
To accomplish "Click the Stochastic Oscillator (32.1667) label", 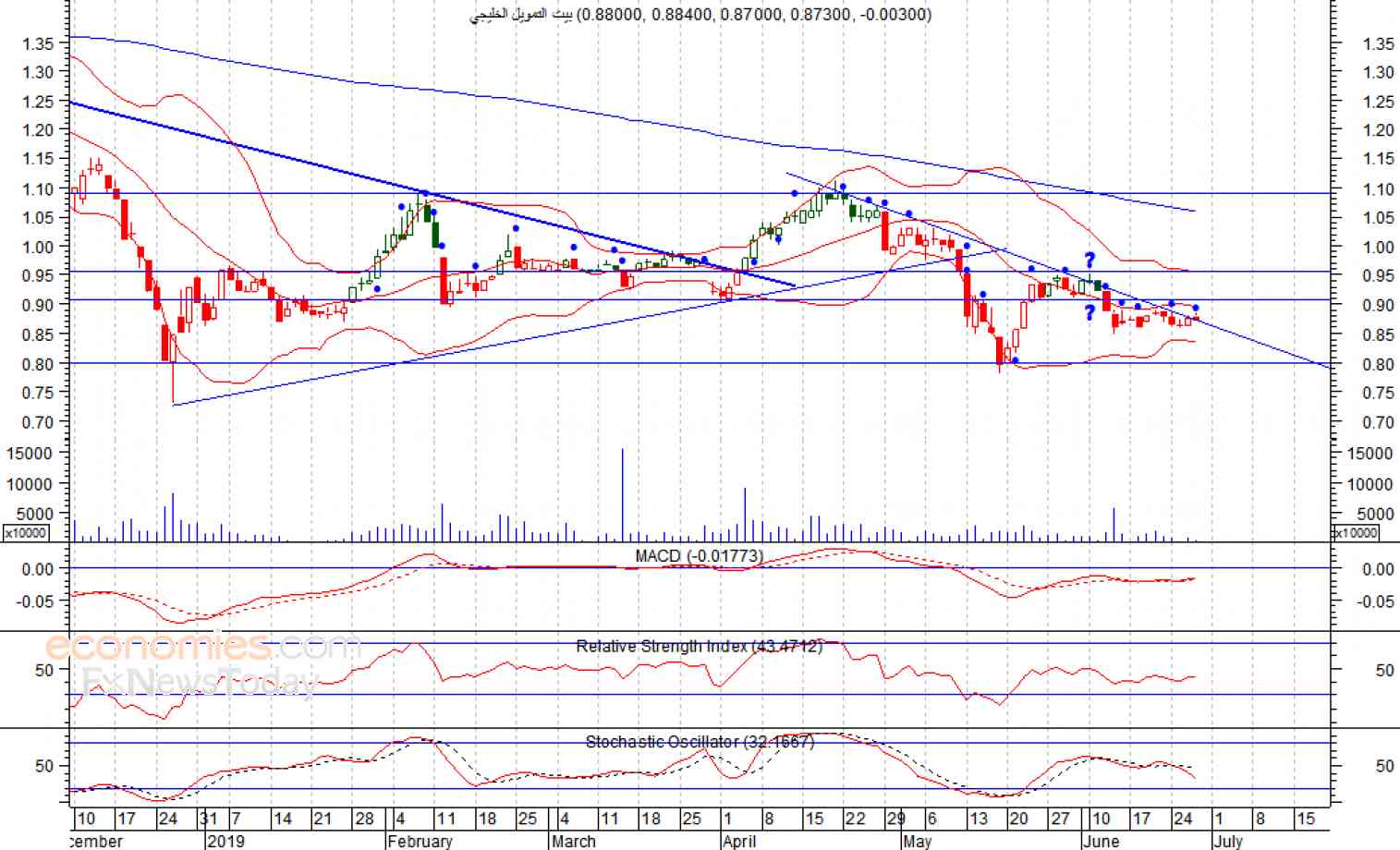I will coord(700,742).
